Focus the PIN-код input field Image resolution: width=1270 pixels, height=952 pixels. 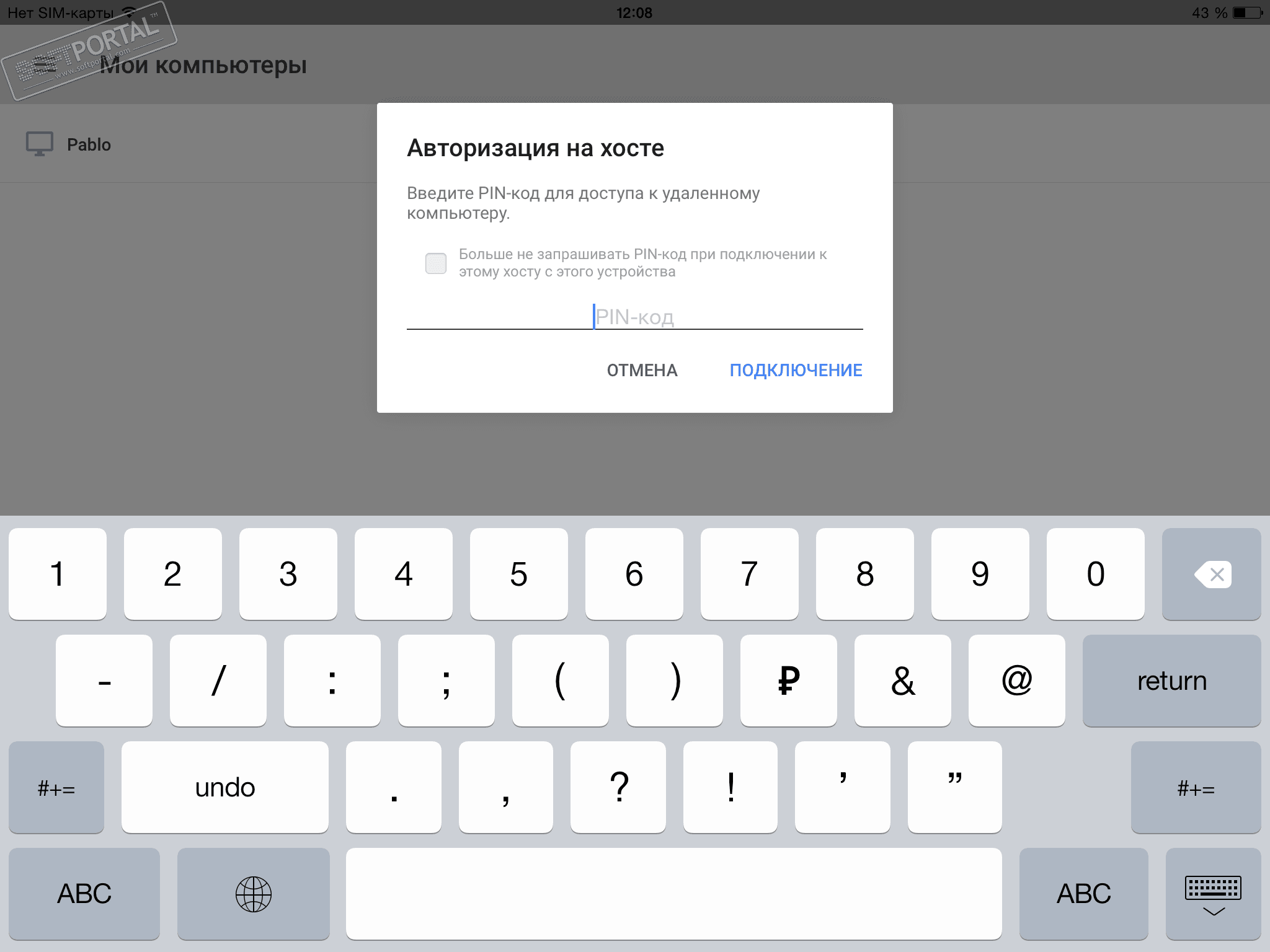pos(634,317)
